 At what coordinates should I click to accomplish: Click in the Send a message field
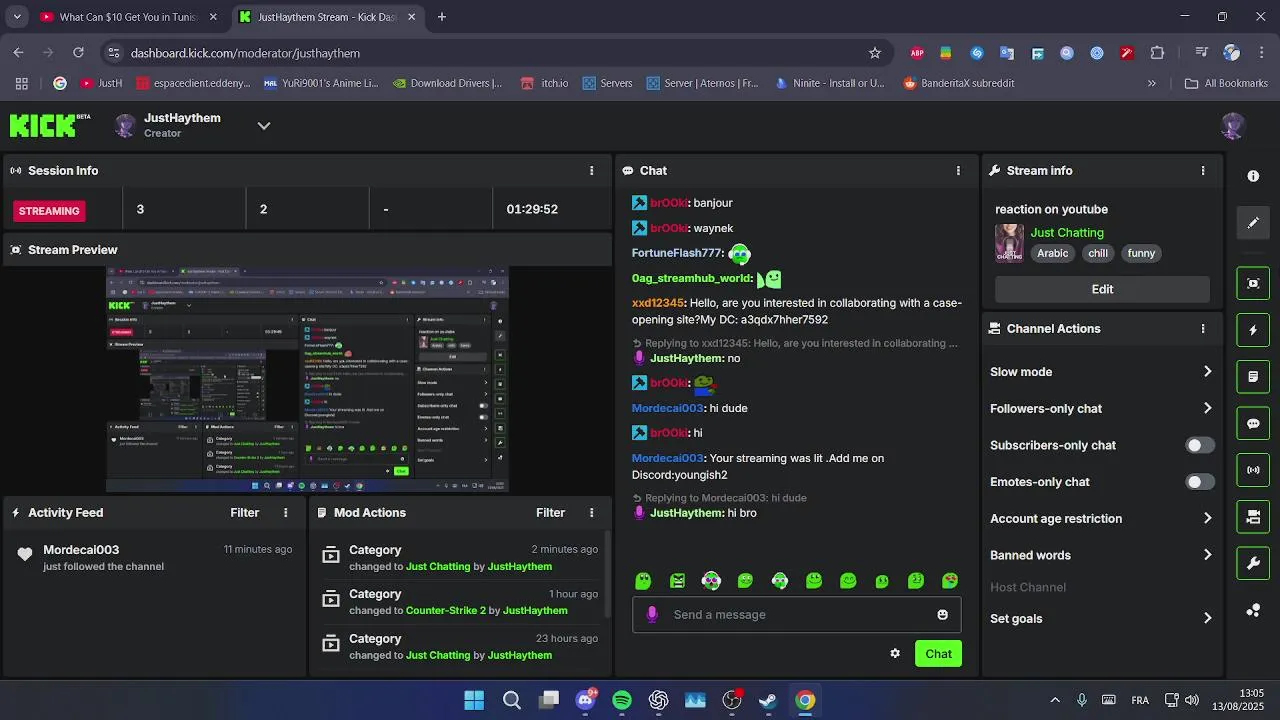point(797,615)
